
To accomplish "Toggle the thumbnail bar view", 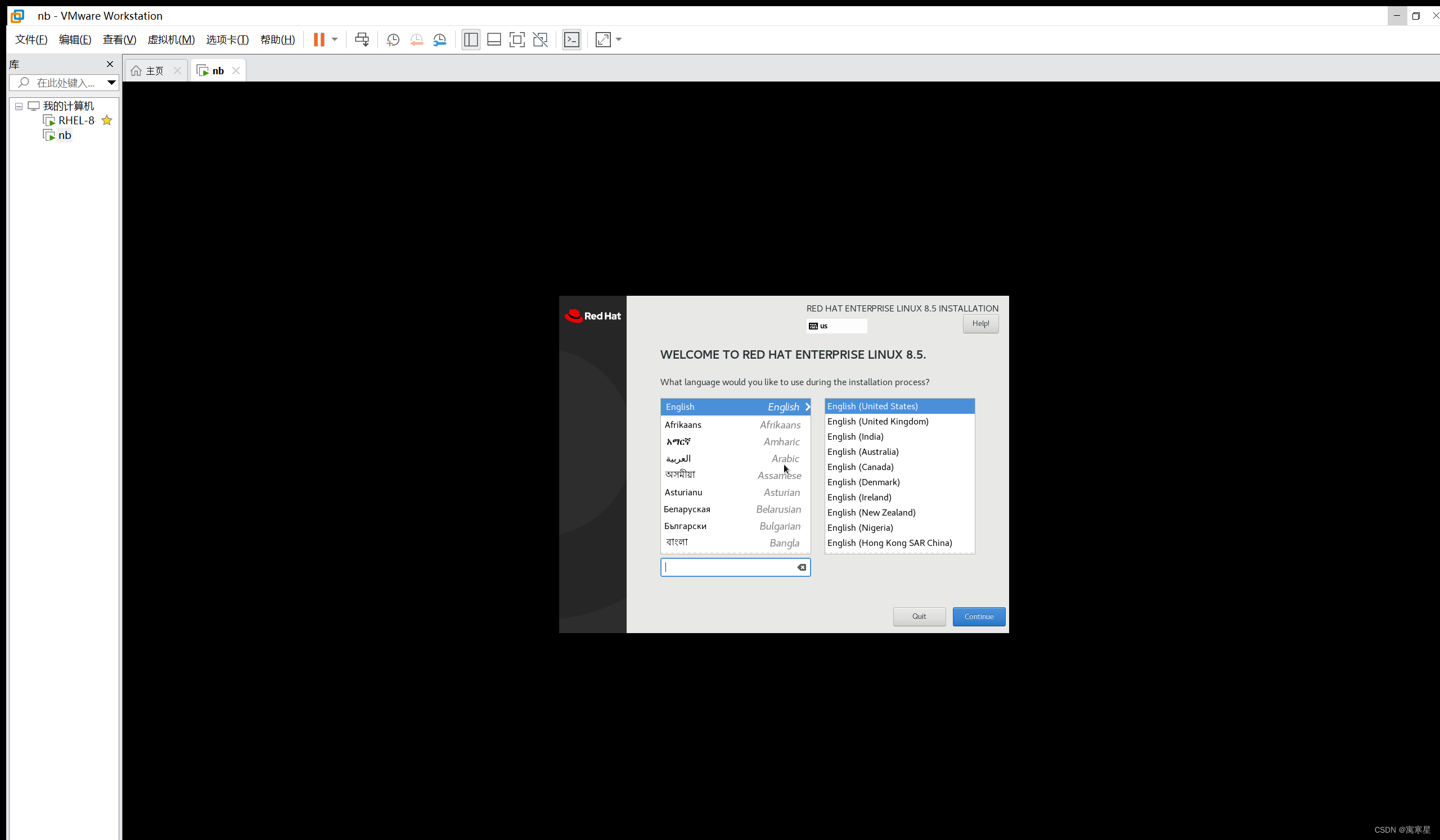I will click(x=494, y=39).
